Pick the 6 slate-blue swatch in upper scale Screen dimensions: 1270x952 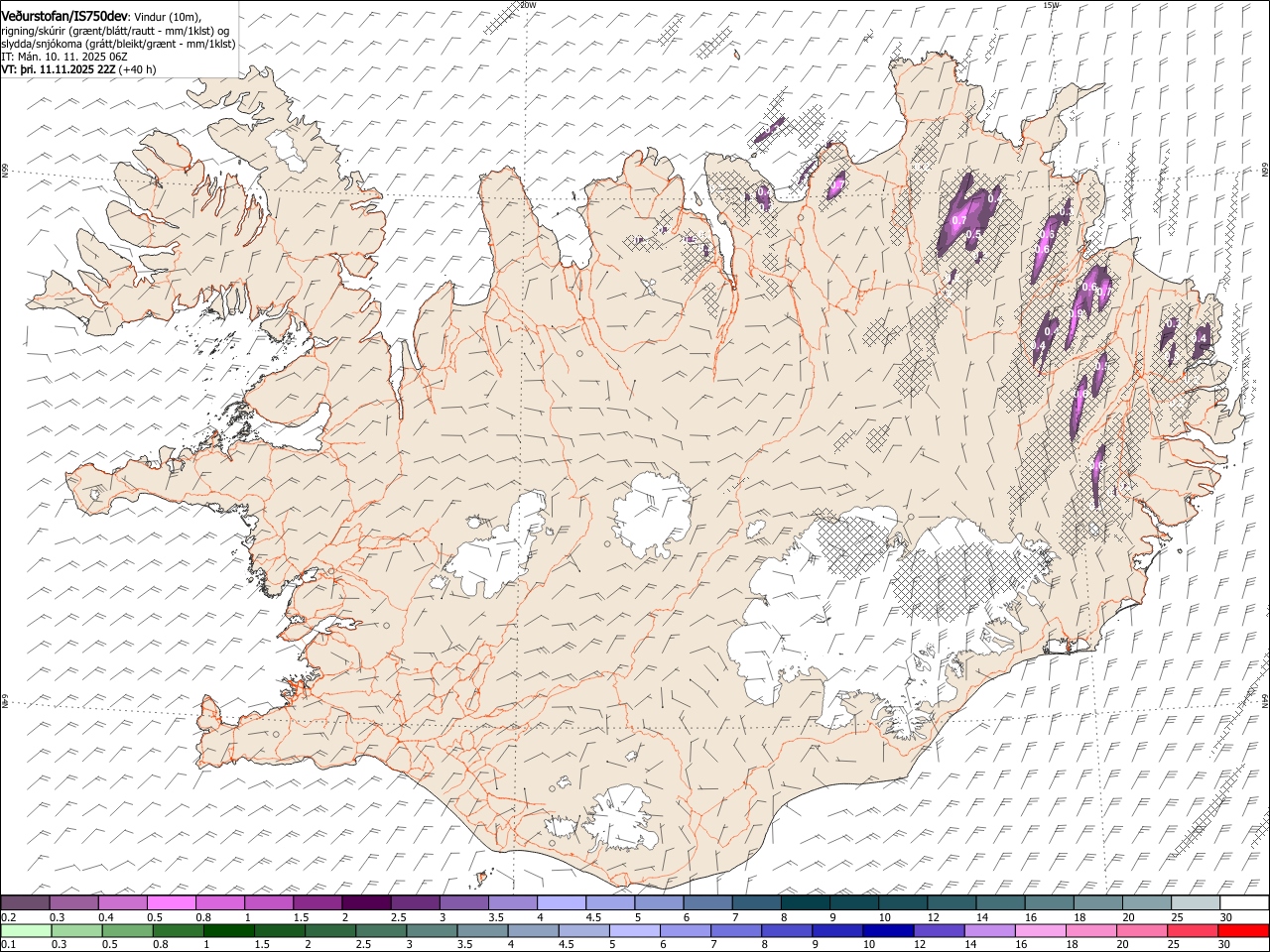click(x=706, y=903)
